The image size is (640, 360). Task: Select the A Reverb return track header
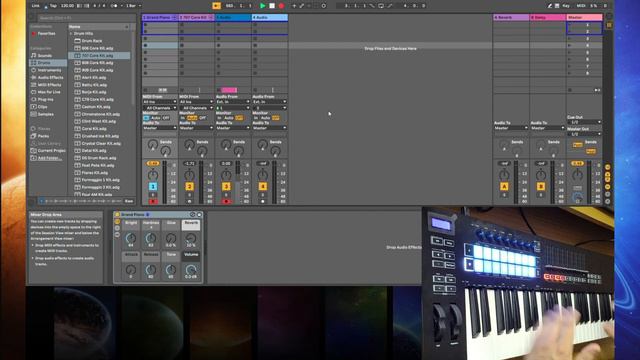(x=511, y=18)
